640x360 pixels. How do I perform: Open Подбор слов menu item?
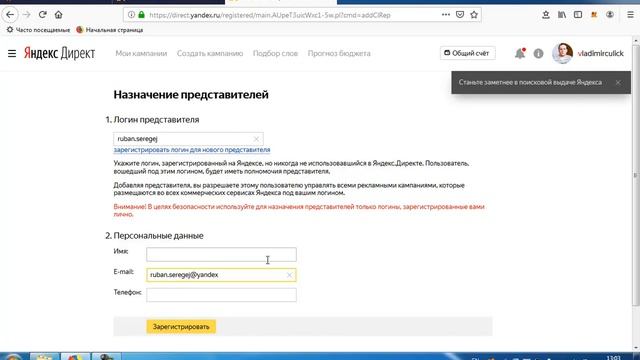click(275, 53)
